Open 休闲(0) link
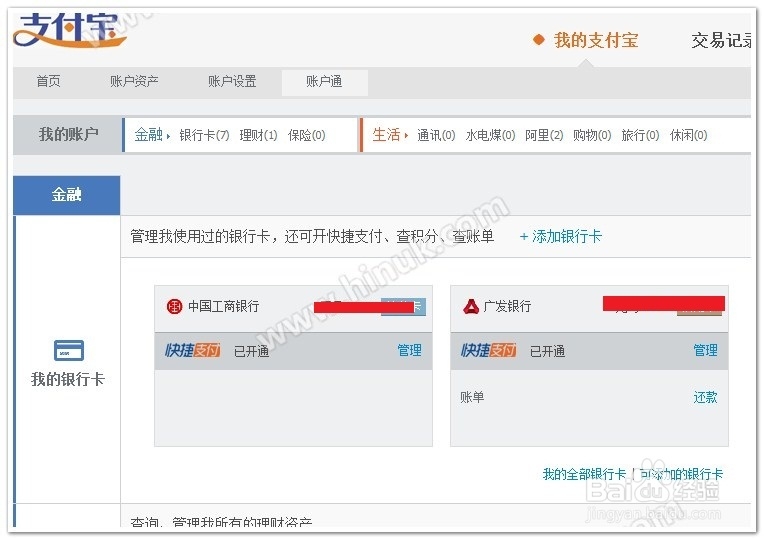 click(x=688, y=135)
